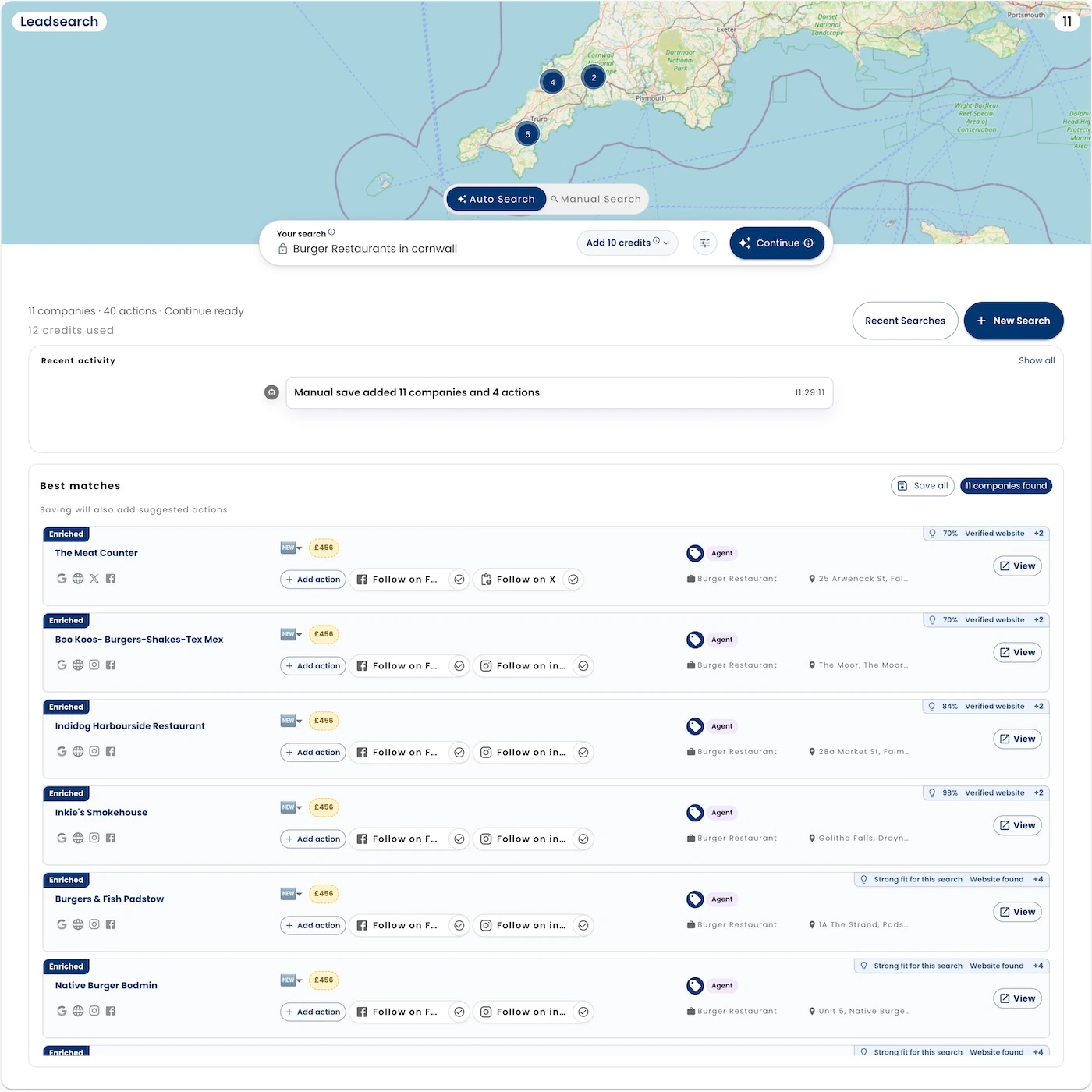The width and height of the screenshot is (1092, 1092).
Task: Click the map cluster marker labeled 2
Action: [594, 77]
